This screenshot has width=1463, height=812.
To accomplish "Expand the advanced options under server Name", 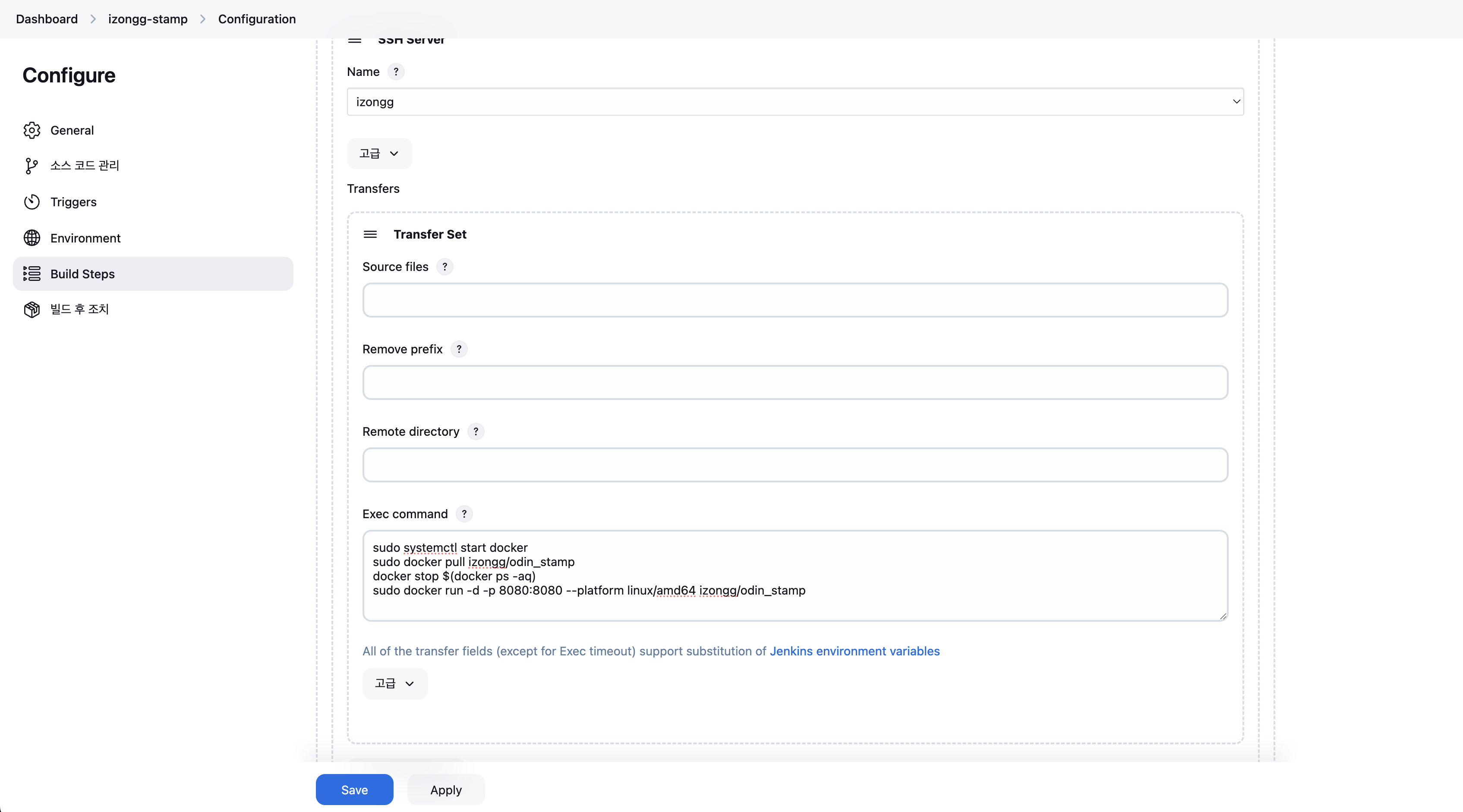I will coord(379,153).
